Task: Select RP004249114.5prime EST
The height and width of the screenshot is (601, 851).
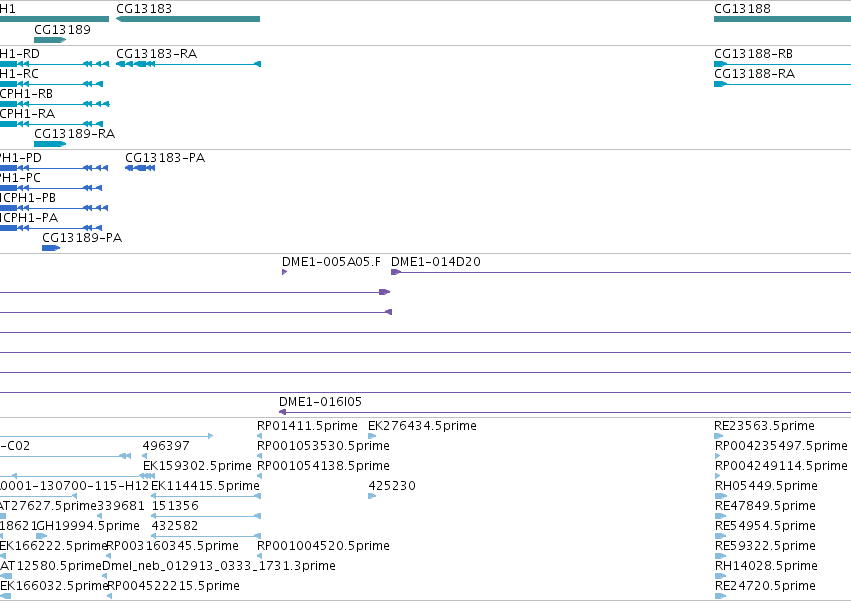Action: click(717, 476)
